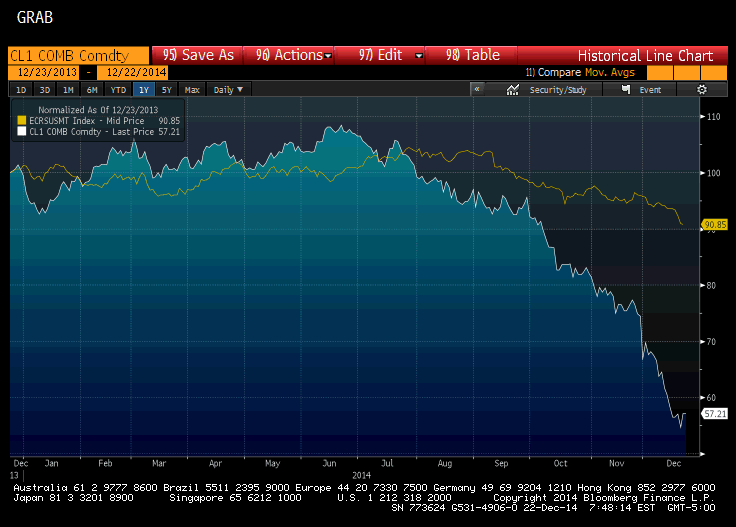Click the 110 y-axis label
Image resolution: width=736 pixels, height=527 pixels.
pyautogui.click(x=713, y=117)
